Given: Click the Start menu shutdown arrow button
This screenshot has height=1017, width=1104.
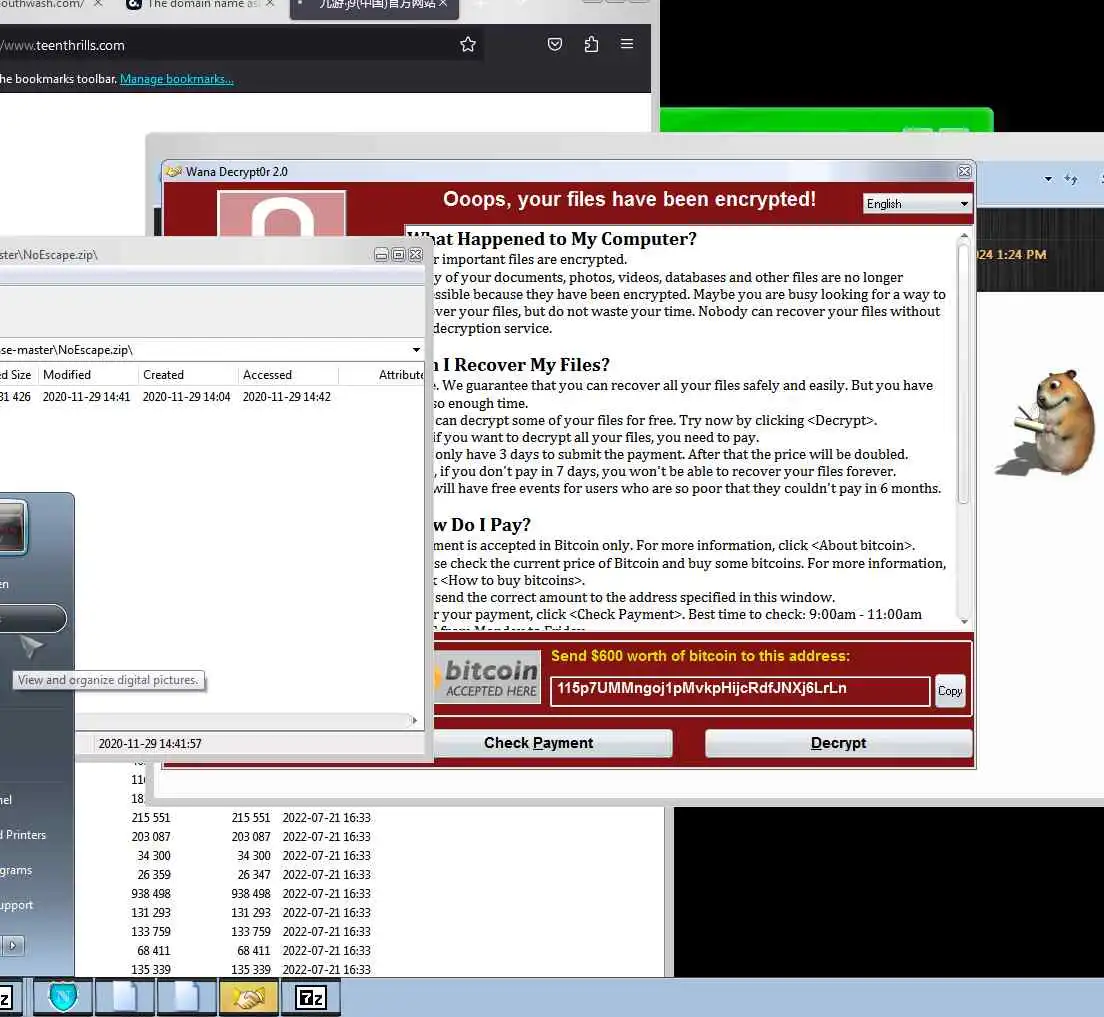Looking at the screenshot, I should point(12,945).
